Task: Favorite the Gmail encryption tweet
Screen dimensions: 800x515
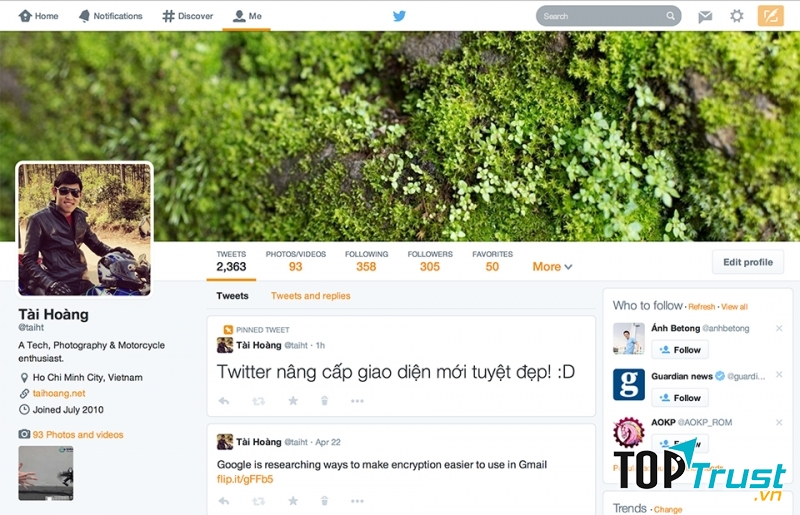Action: 293,501
